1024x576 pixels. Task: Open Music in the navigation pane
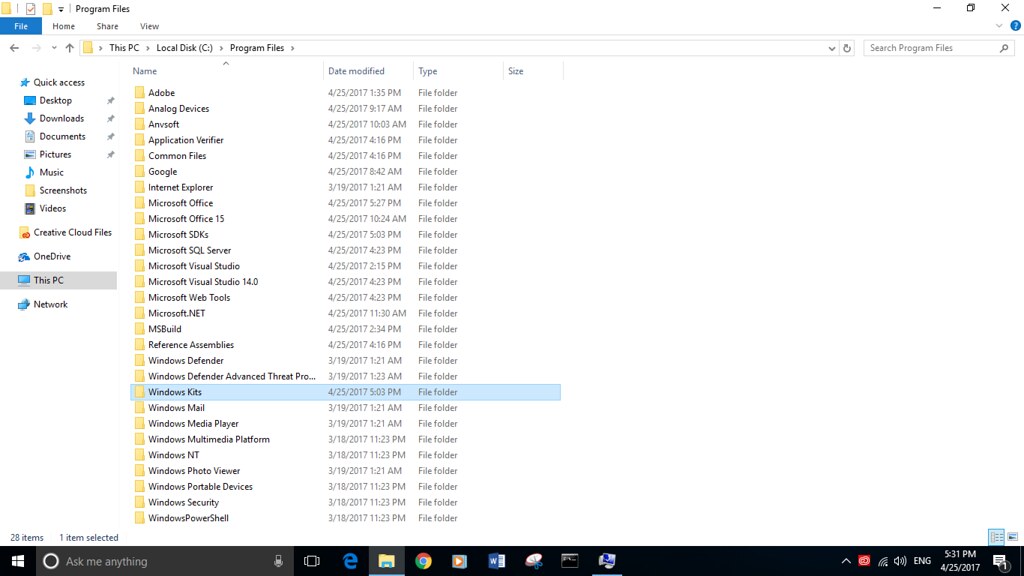pos(51,172)
